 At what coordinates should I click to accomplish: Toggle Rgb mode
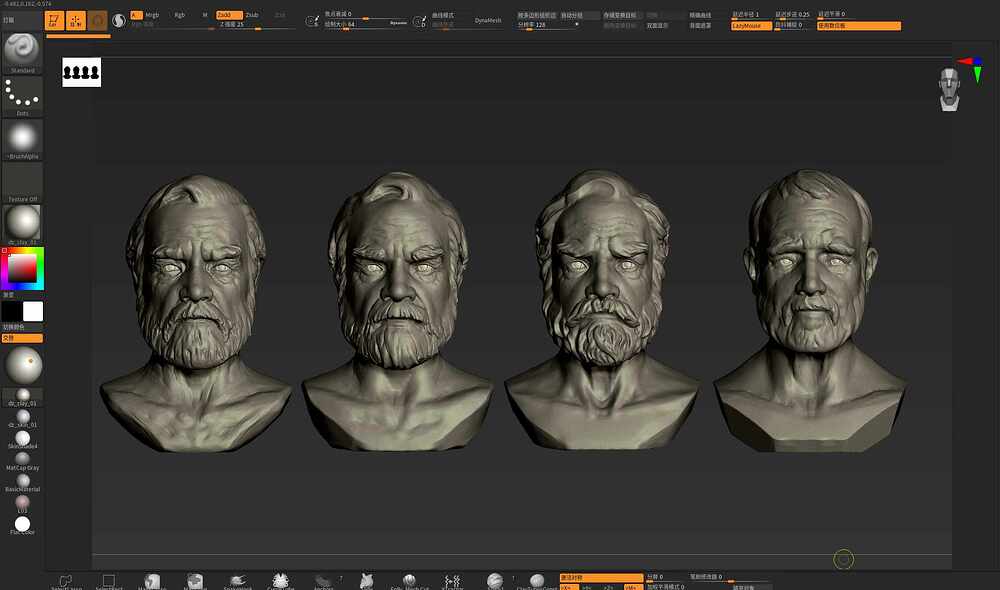[x=180, y=15]
